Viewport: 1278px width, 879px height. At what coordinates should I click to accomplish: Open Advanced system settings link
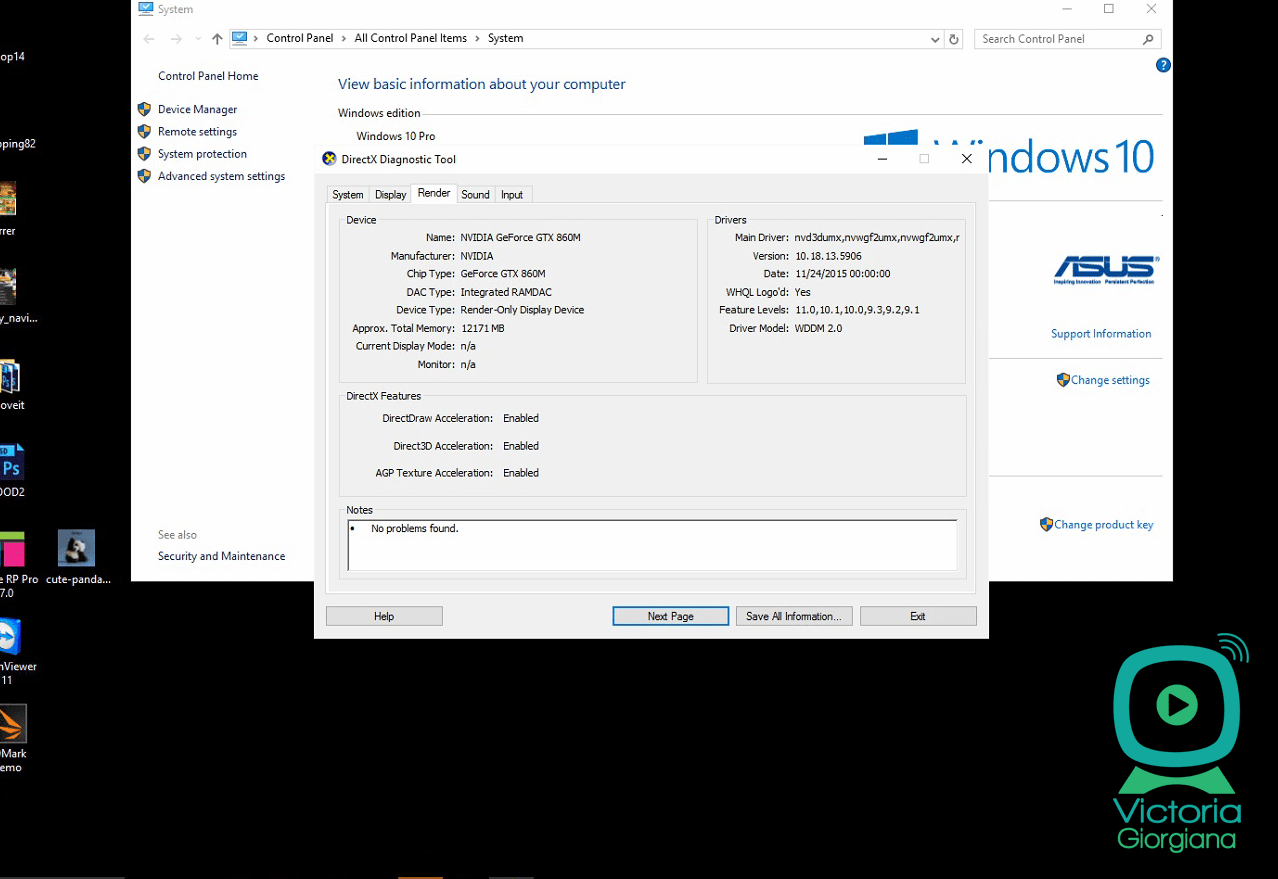click(x=221, y=176)
